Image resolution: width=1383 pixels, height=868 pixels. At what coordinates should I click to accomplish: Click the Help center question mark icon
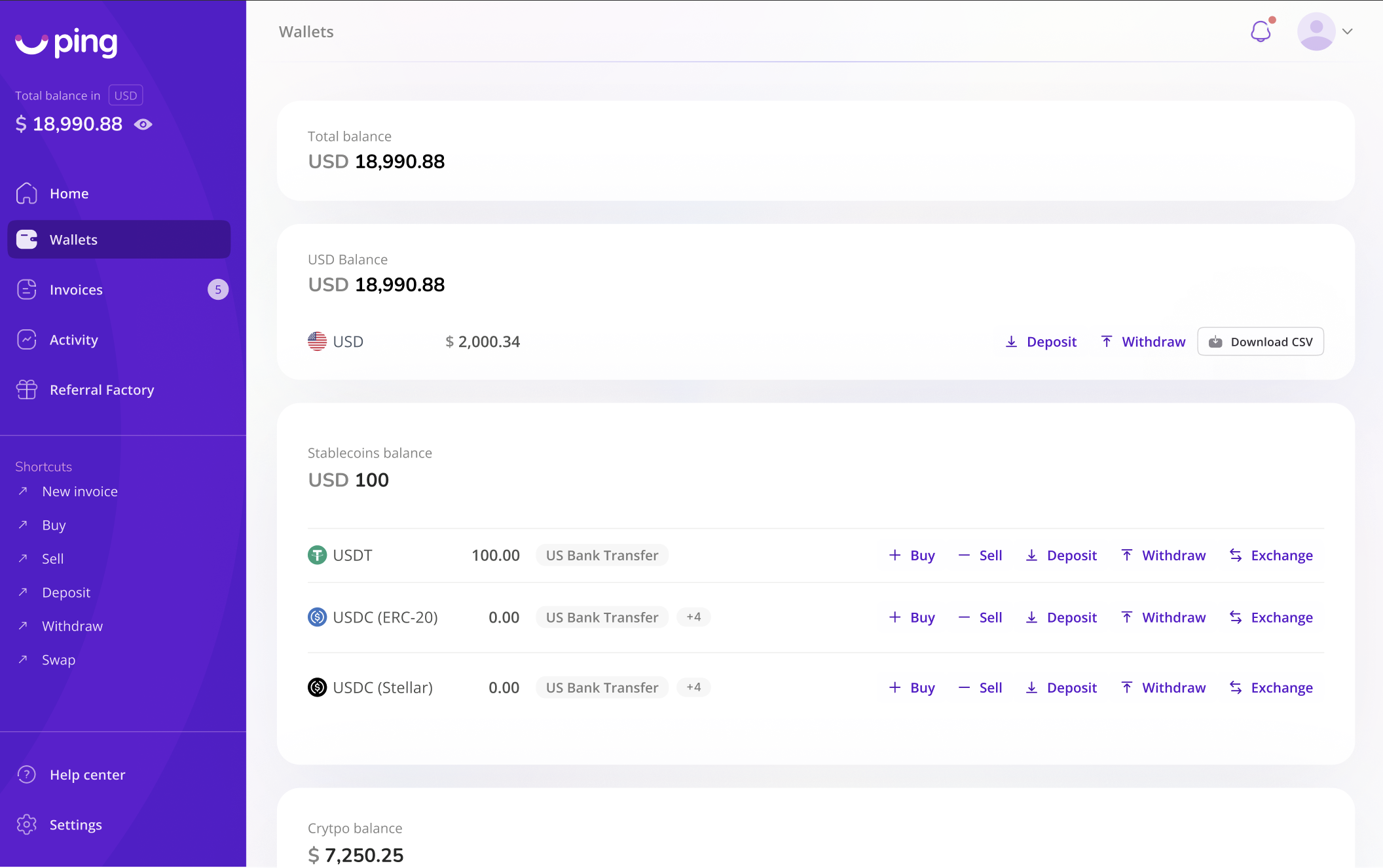click(x=27, y=774)
